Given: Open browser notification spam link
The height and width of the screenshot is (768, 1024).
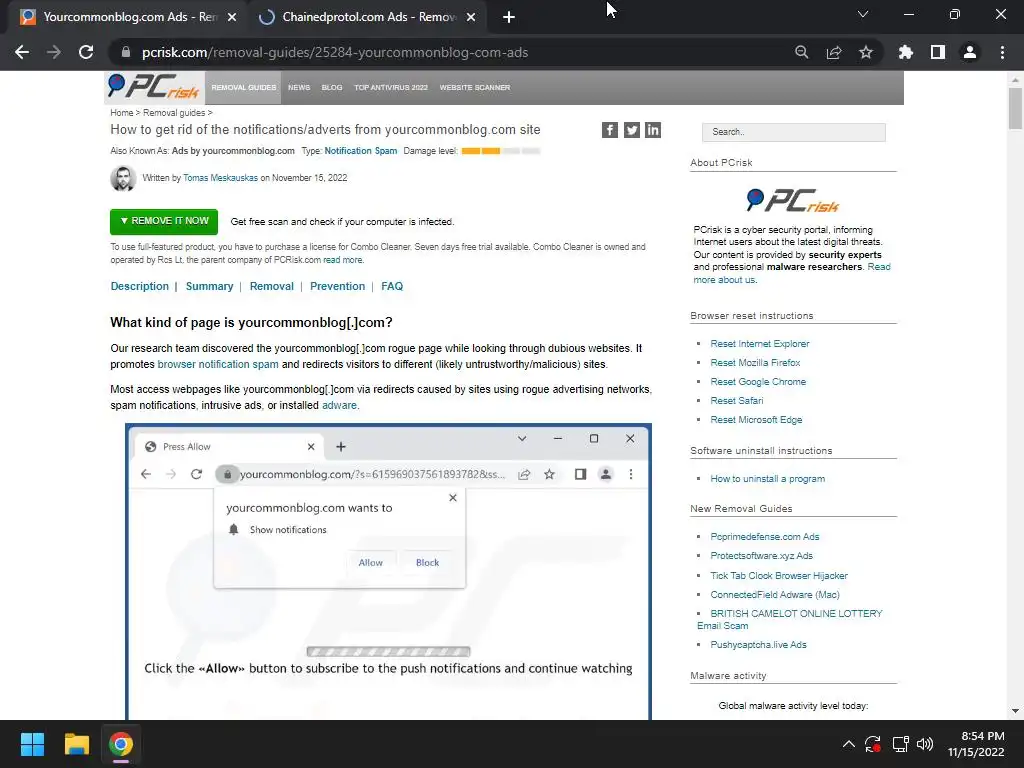Looking at the screenshot, I should 217,364.
